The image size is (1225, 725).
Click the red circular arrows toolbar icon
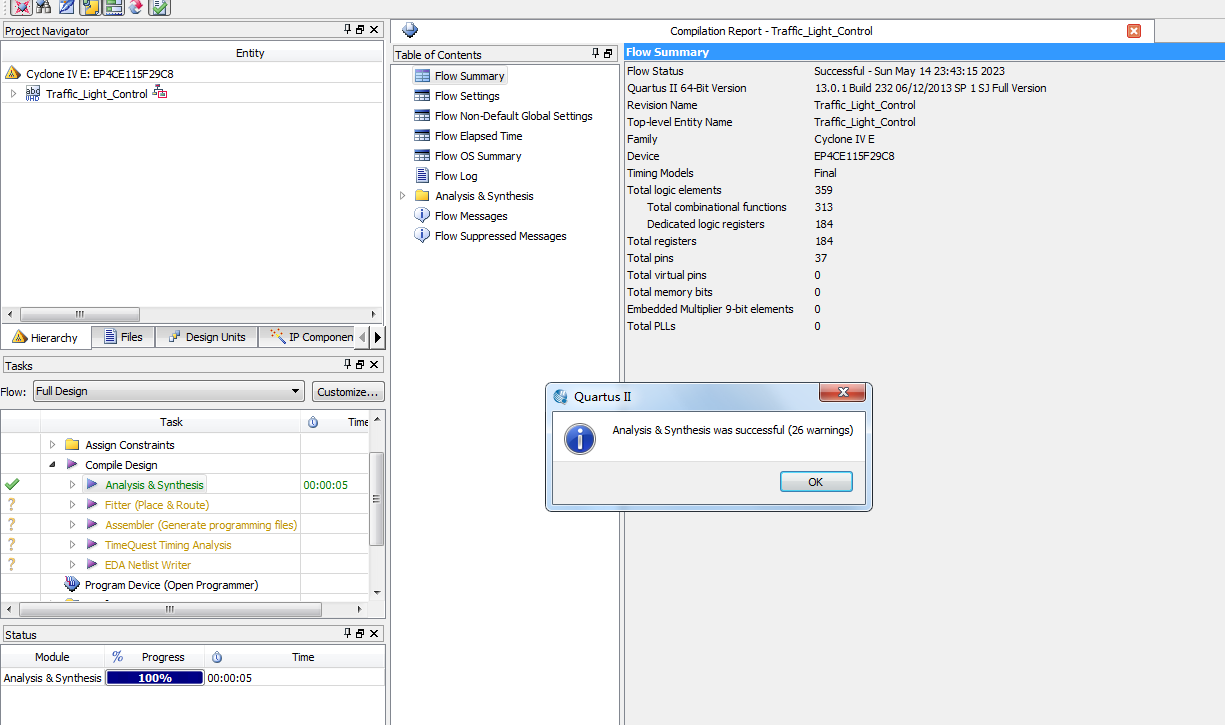[135, 7]
